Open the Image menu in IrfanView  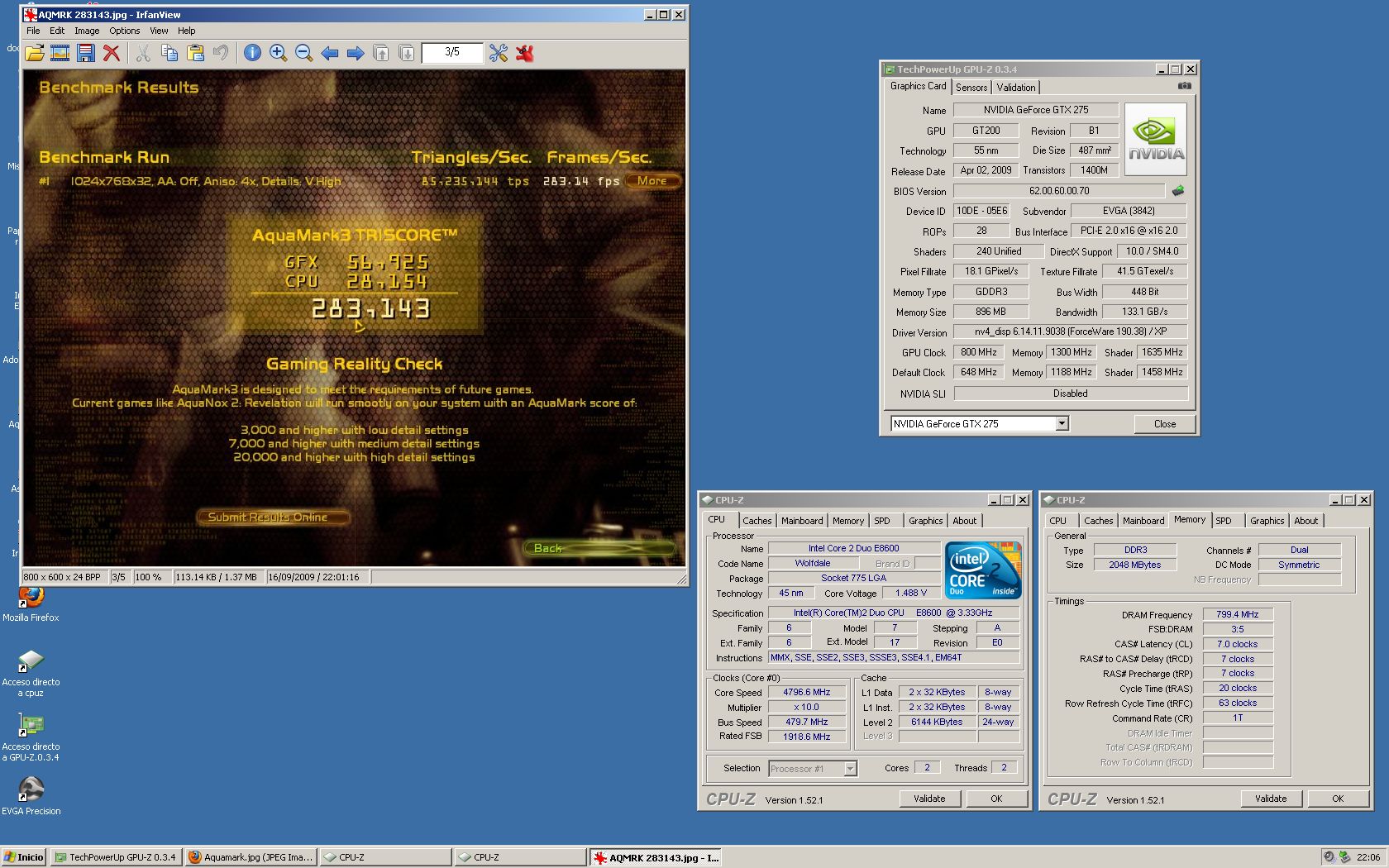point(87,31)
